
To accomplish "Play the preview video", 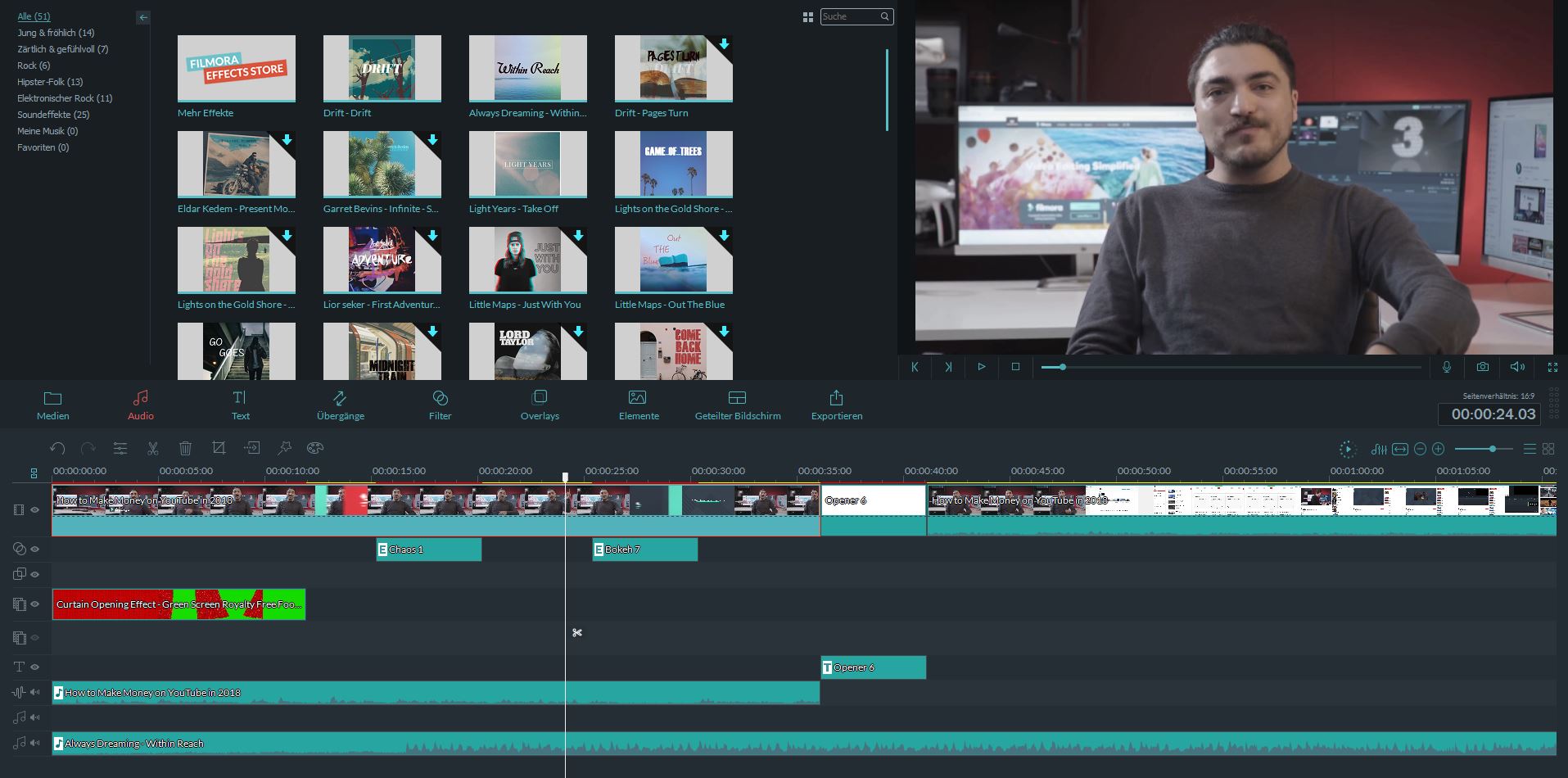I will pyautogui.click(x=982, y=367).
